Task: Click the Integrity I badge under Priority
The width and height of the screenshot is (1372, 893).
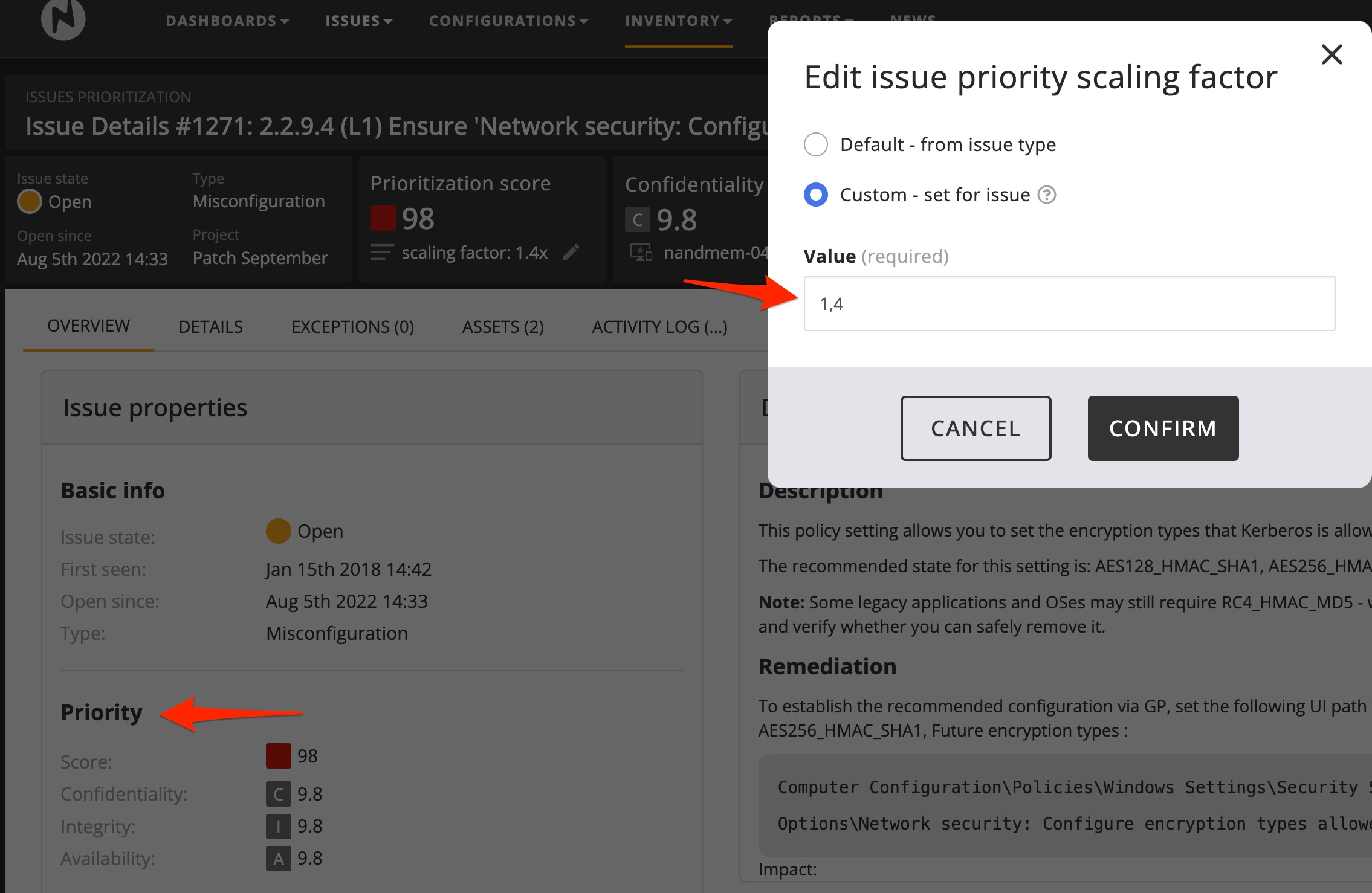Action: point(278,826)
